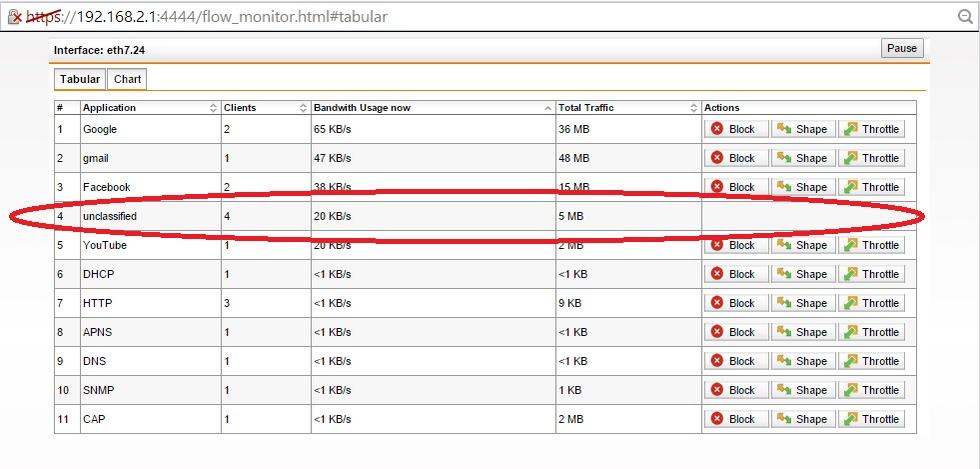The width and height of the screenshot is (980, 469).
Task: Block CAP traffic
Action: tap(736, 419)
